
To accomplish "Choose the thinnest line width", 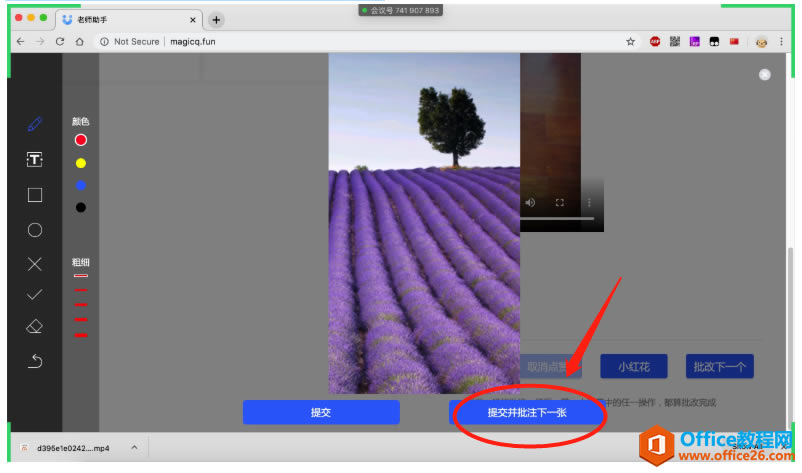I will (81, 276).
